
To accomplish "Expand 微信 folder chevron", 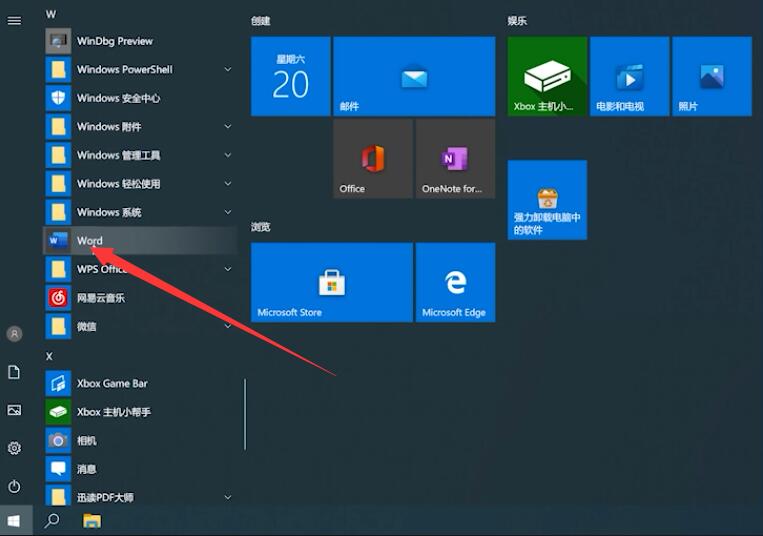I will pos(227,326).
